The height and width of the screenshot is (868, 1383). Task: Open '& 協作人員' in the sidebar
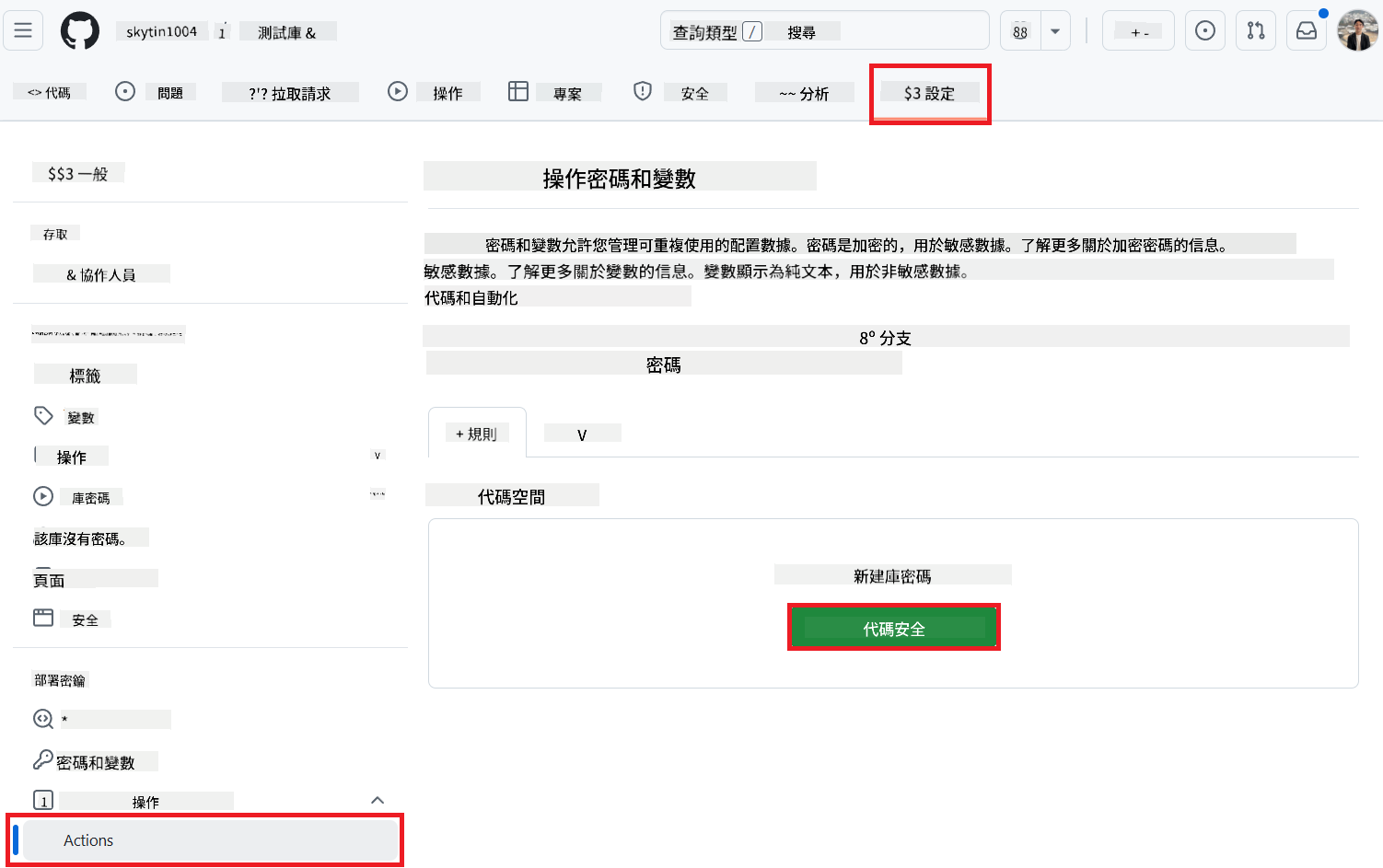(x=101, y=274)
